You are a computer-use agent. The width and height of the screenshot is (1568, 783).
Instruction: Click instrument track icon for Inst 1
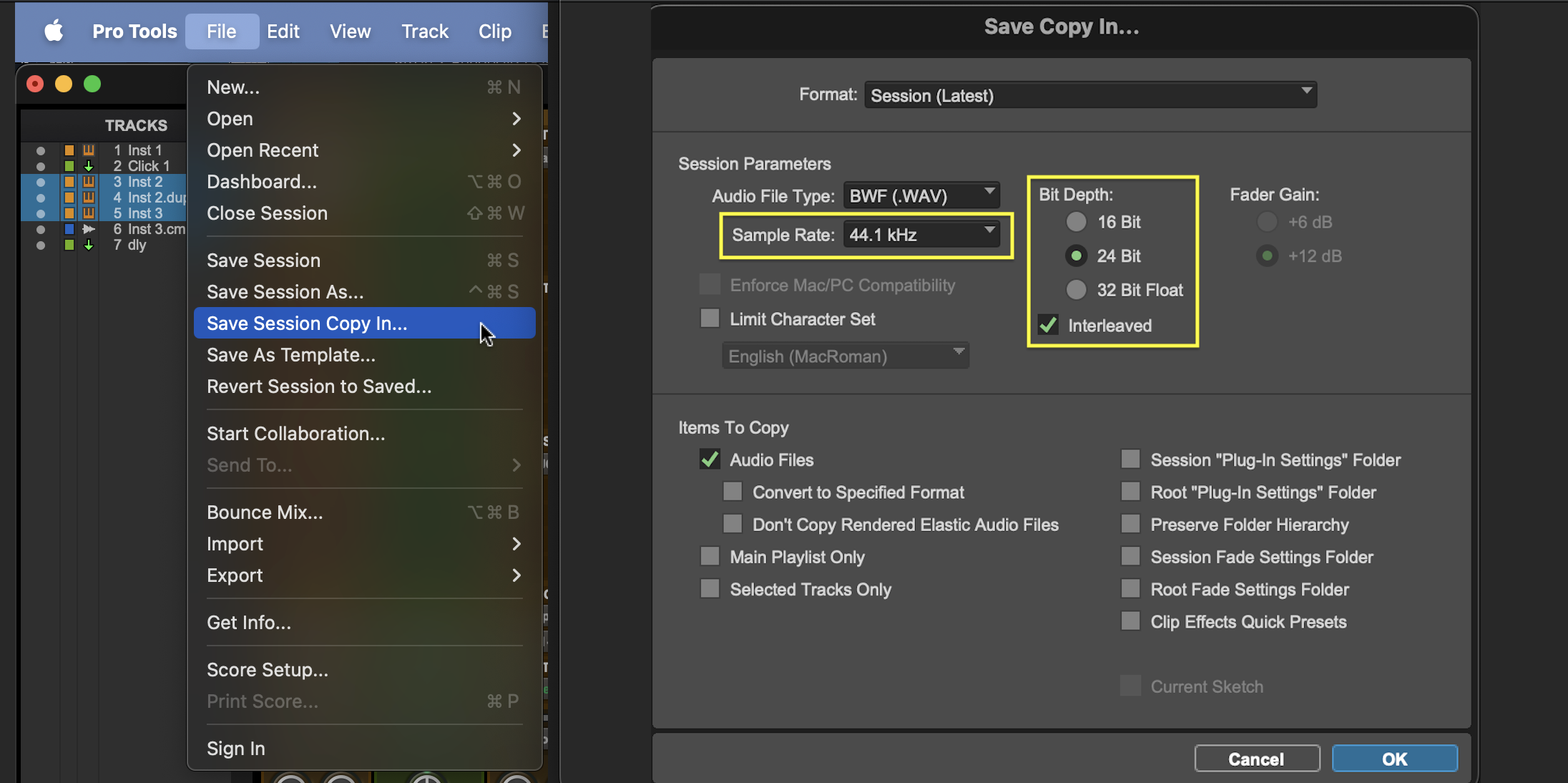[x=89, y=150]
